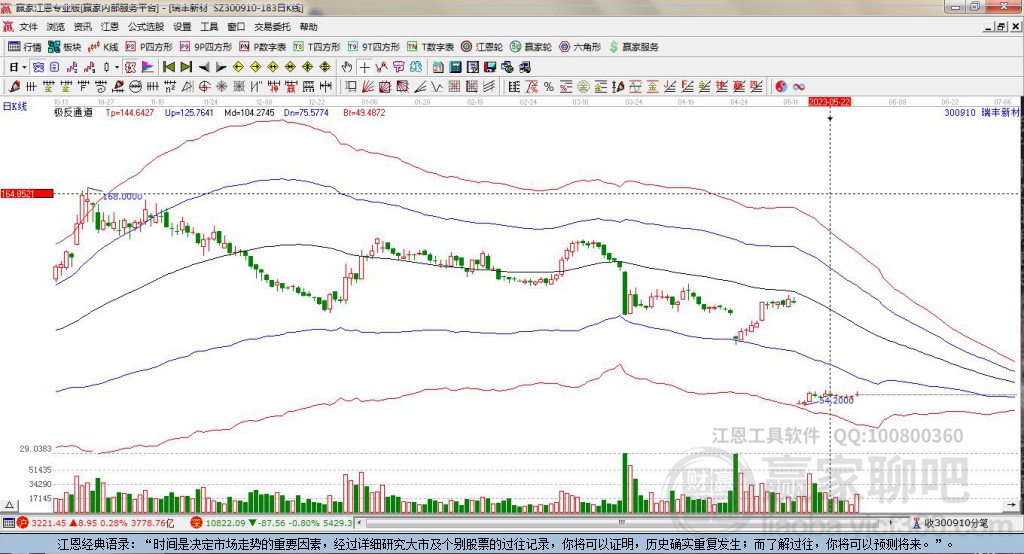Image resolution: width=1024 pixels, height=554 pixels.
Task: Open the 工具 menu
Action: 209,27
